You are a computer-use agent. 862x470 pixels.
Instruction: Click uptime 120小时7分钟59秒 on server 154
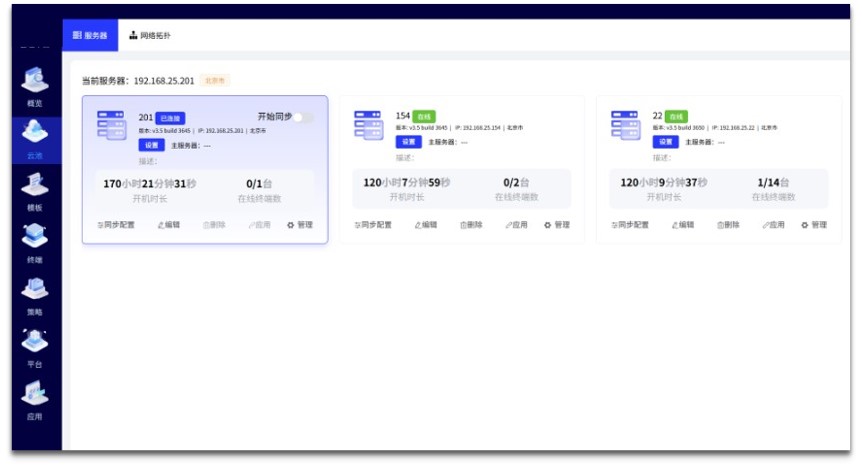(x=407, y=183)
